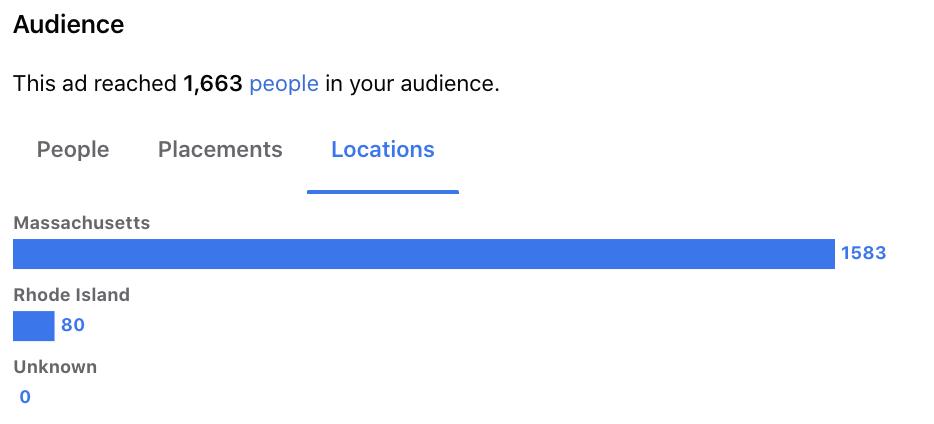
Task: Open the Placements tab
Action: tap(220, 149)
